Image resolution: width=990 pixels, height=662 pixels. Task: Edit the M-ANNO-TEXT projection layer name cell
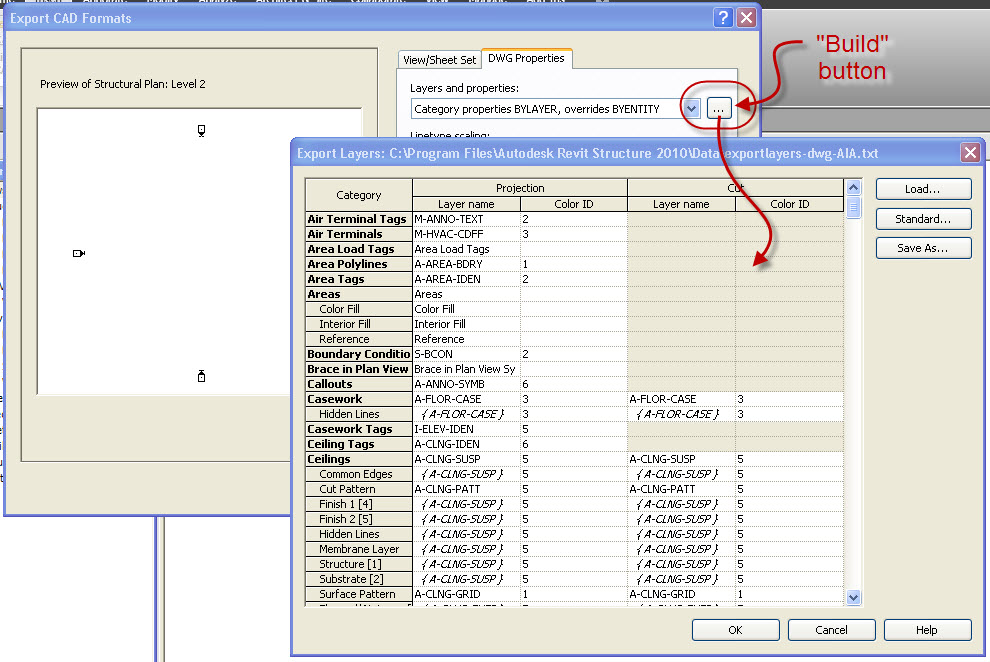466,219
